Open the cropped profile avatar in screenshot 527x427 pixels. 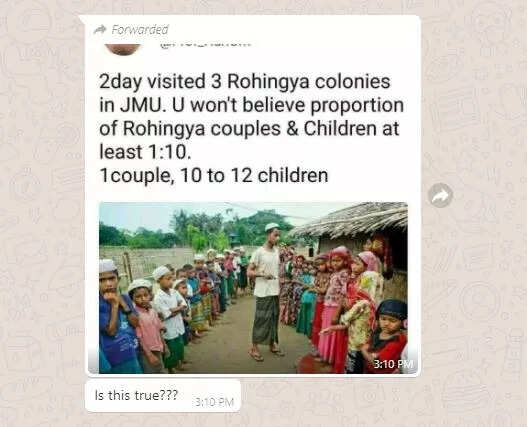click(123, 49)
